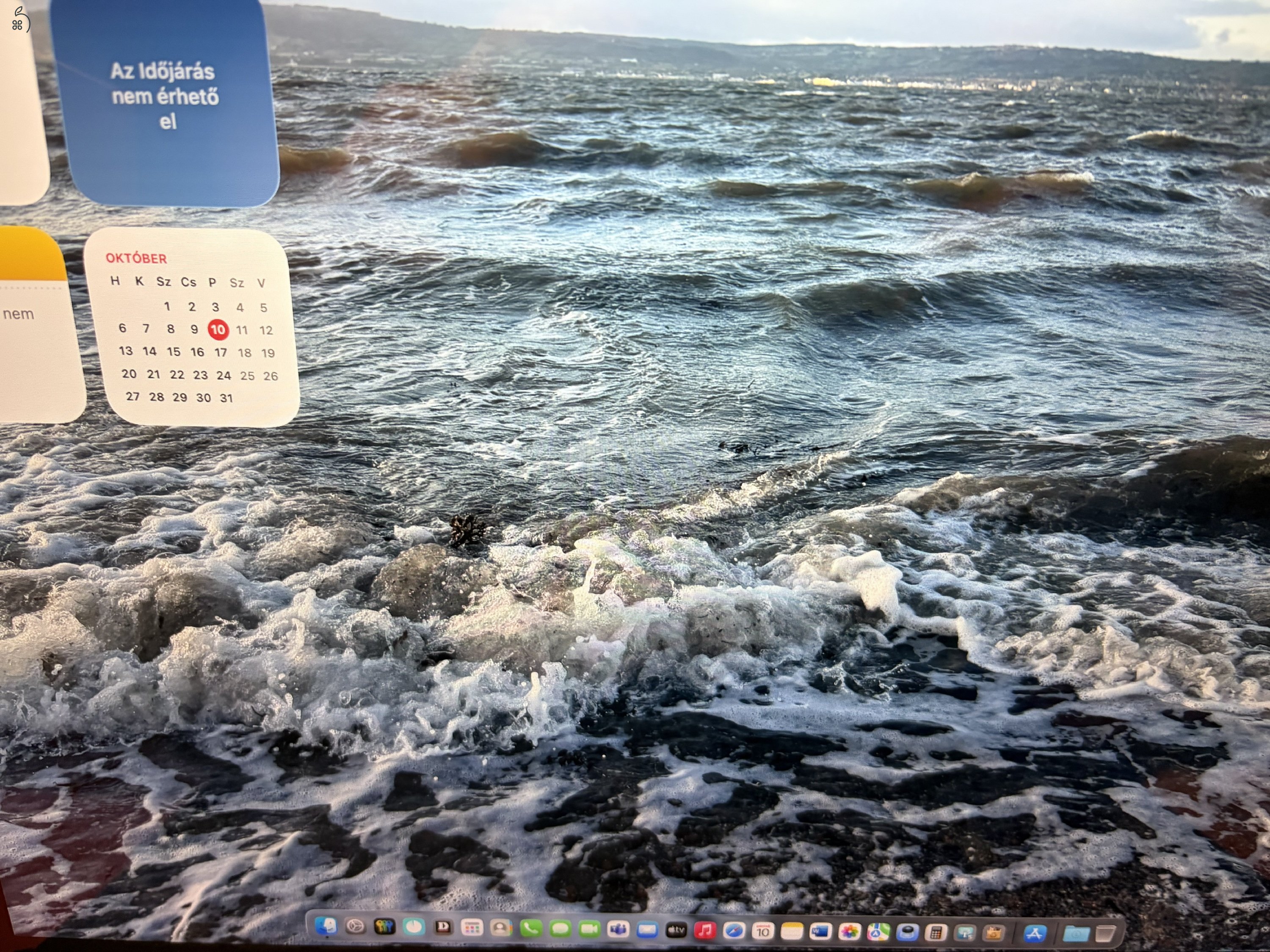Launch the Music app
Viewport: 1270px width, 952px height.
705,930
